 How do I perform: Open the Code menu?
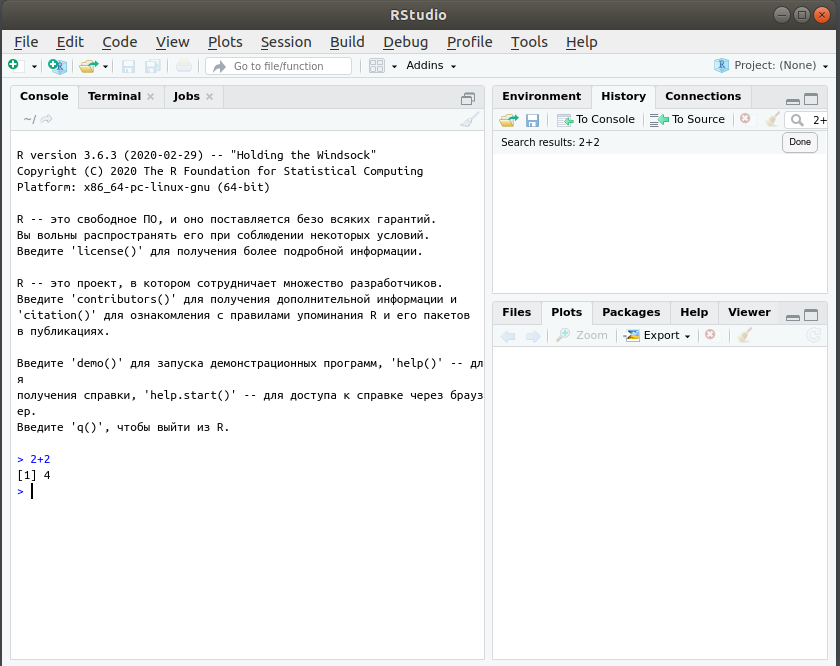(119, 42)
